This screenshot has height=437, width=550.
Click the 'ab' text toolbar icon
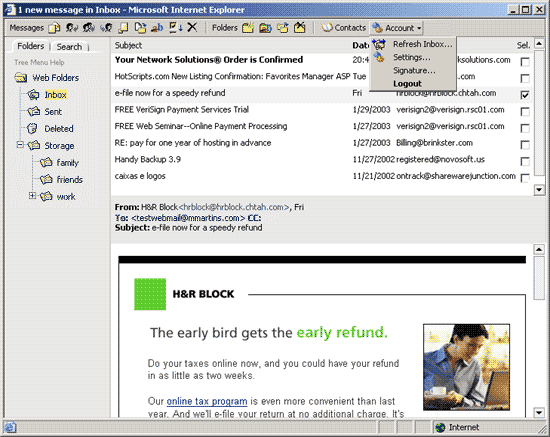coord(157,27)
